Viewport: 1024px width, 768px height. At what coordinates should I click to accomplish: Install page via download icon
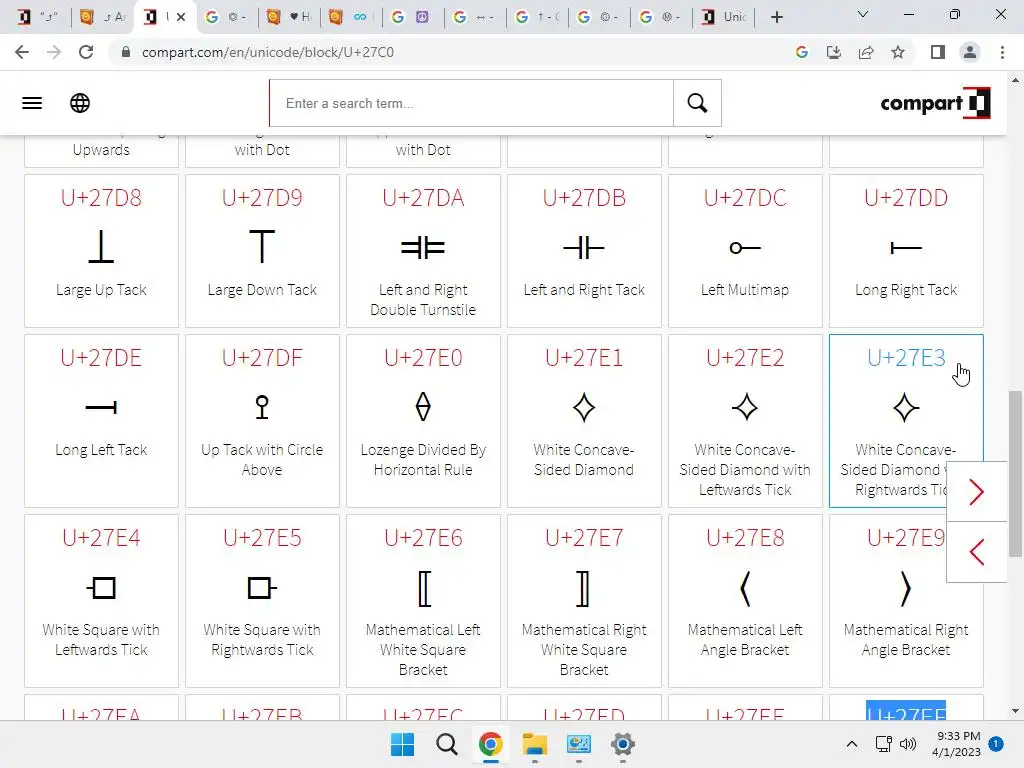tap(834, 52)
